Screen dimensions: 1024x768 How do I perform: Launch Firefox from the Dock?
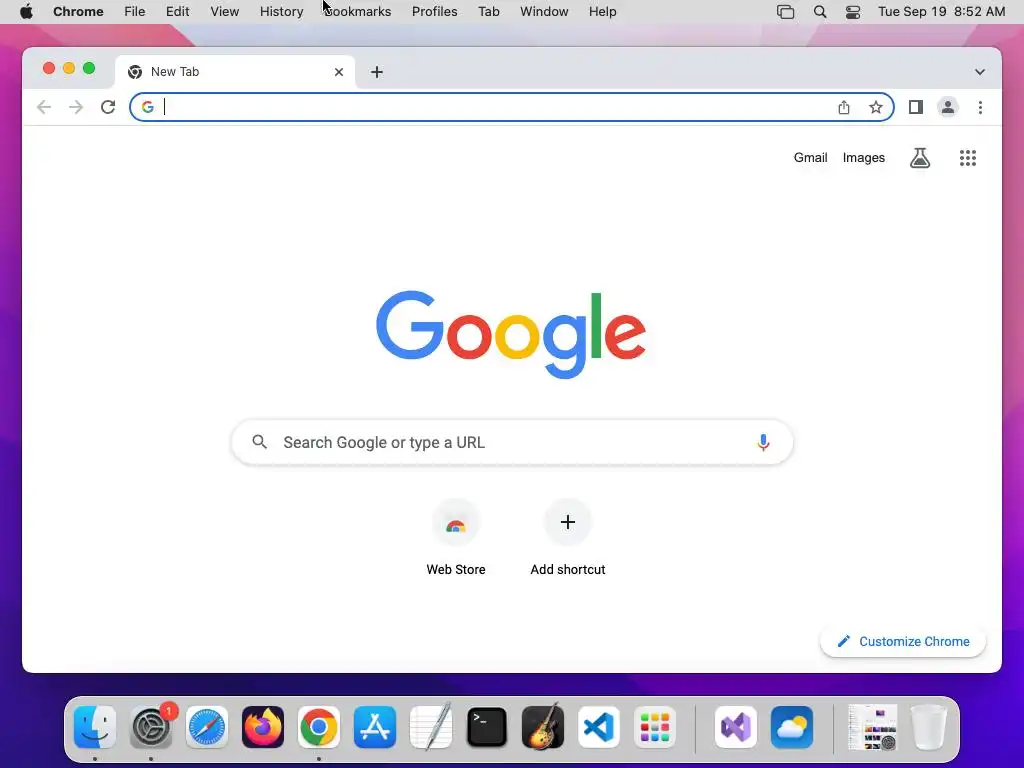(263, 727)
